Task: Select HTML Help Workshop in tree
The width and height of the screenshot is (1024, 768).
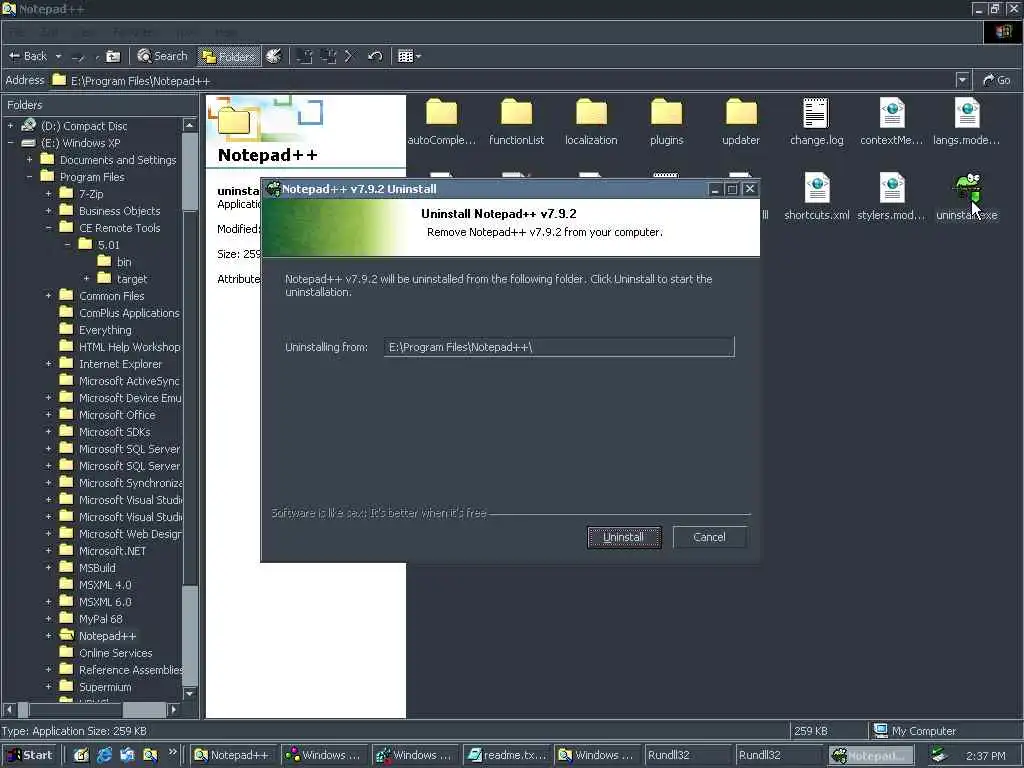Action: [129, 347]
